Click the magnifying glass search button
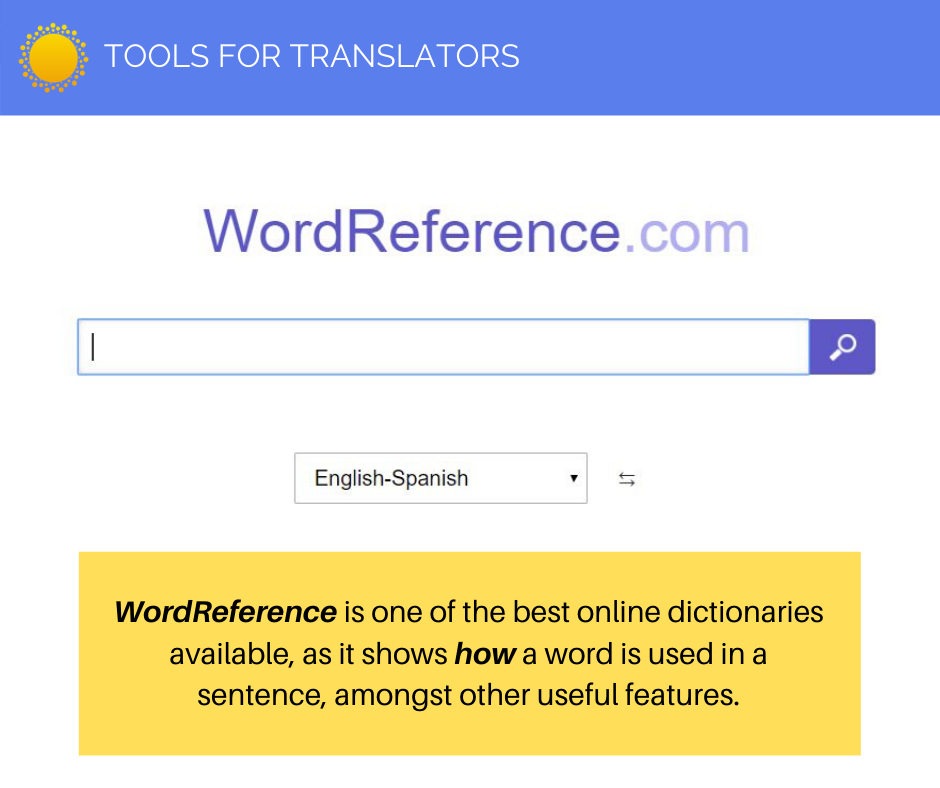940x788 pixels. point(842,347)
